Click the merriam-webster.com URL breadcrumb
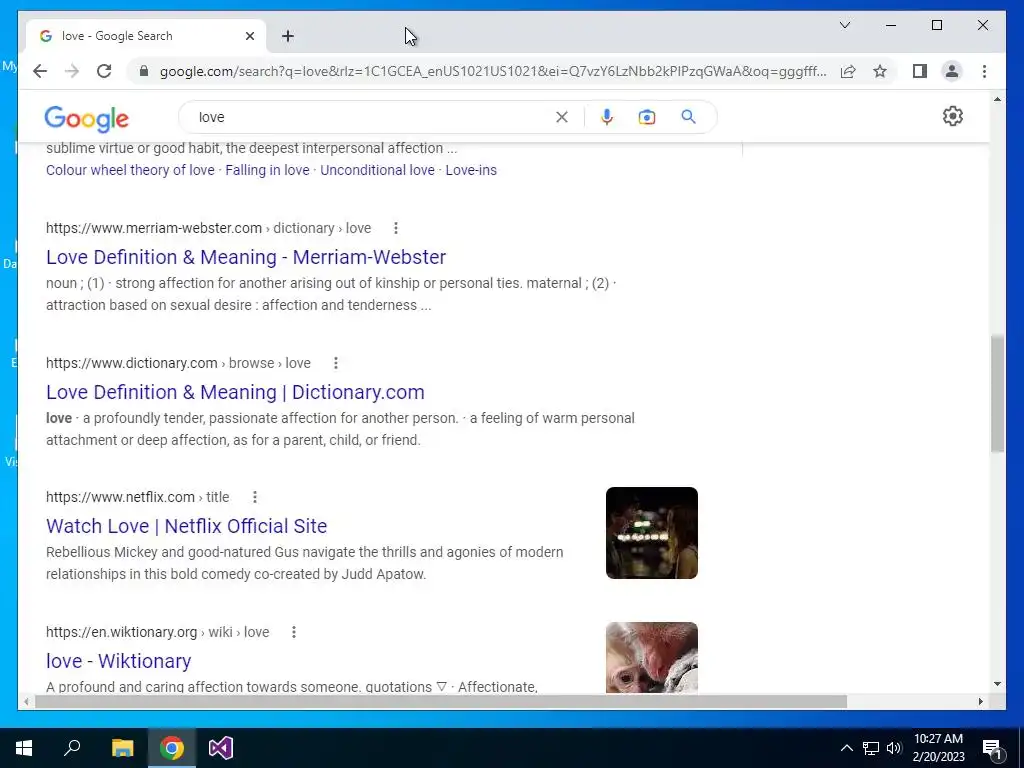 (208, 228)
